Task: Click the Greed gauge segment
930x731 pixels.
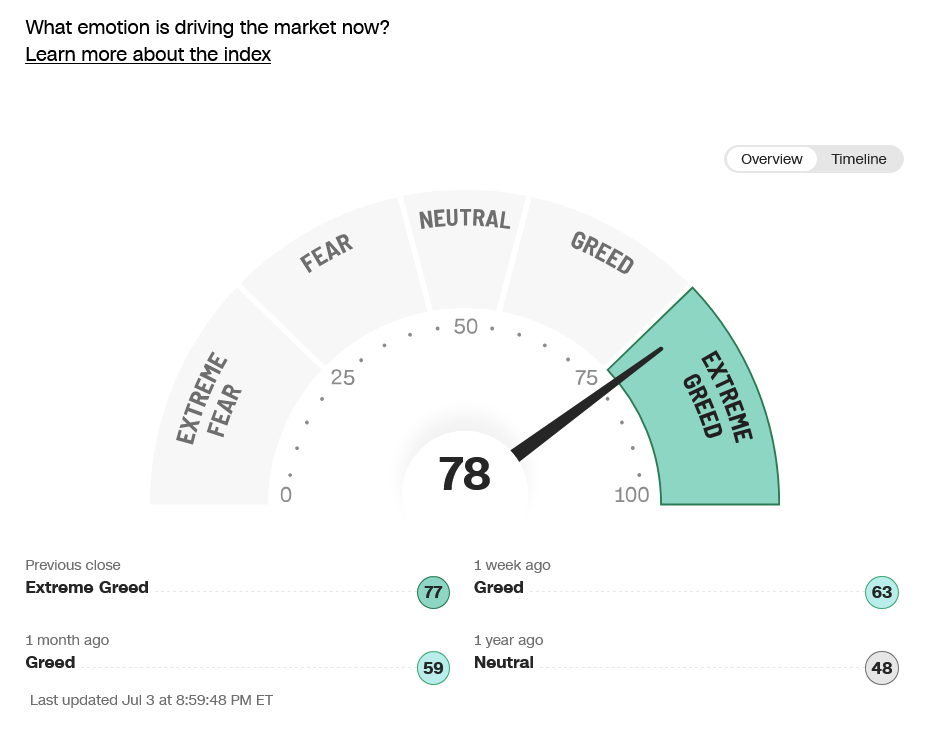Action: tap(595, 268)
